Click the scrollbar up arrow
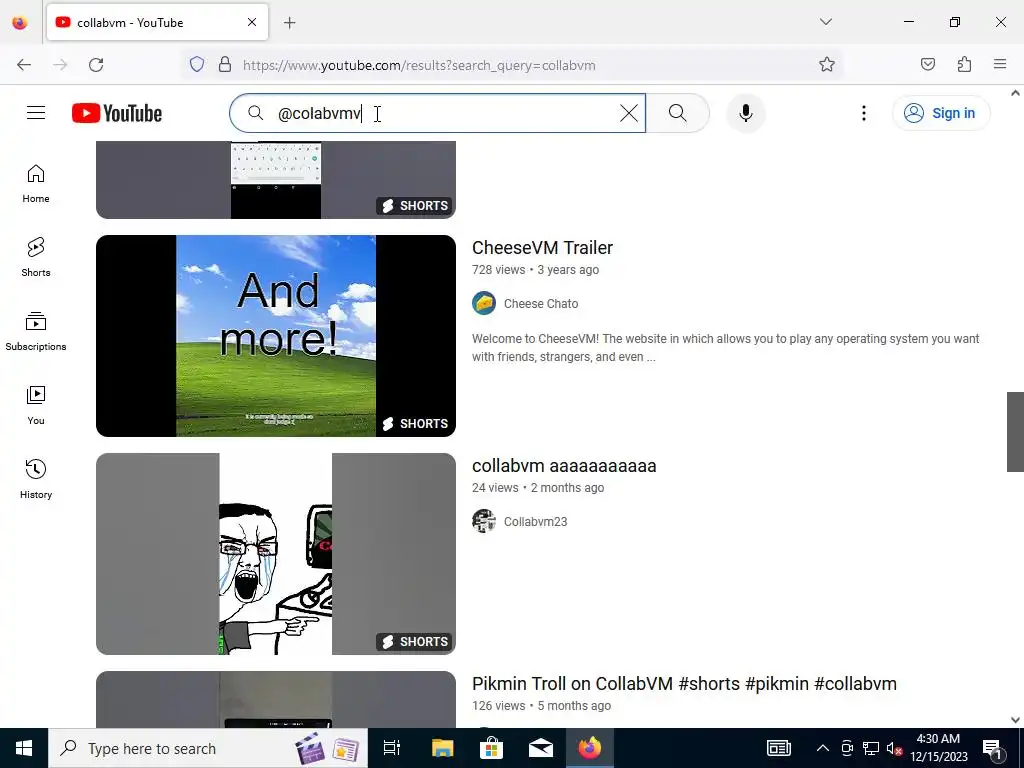 pyautogui.click(x=1015, y=93)
